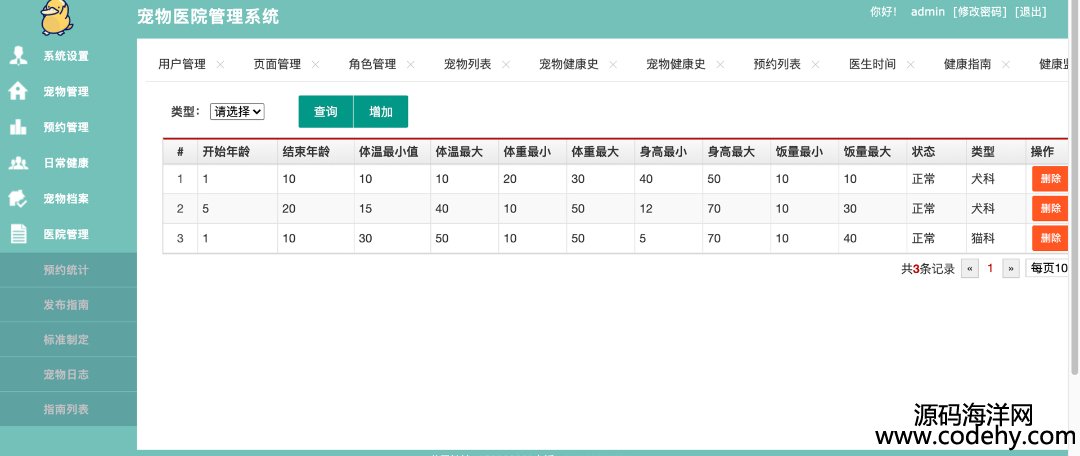Select page number 1 in pagination

pyautogui.click(x=990, y=269)
